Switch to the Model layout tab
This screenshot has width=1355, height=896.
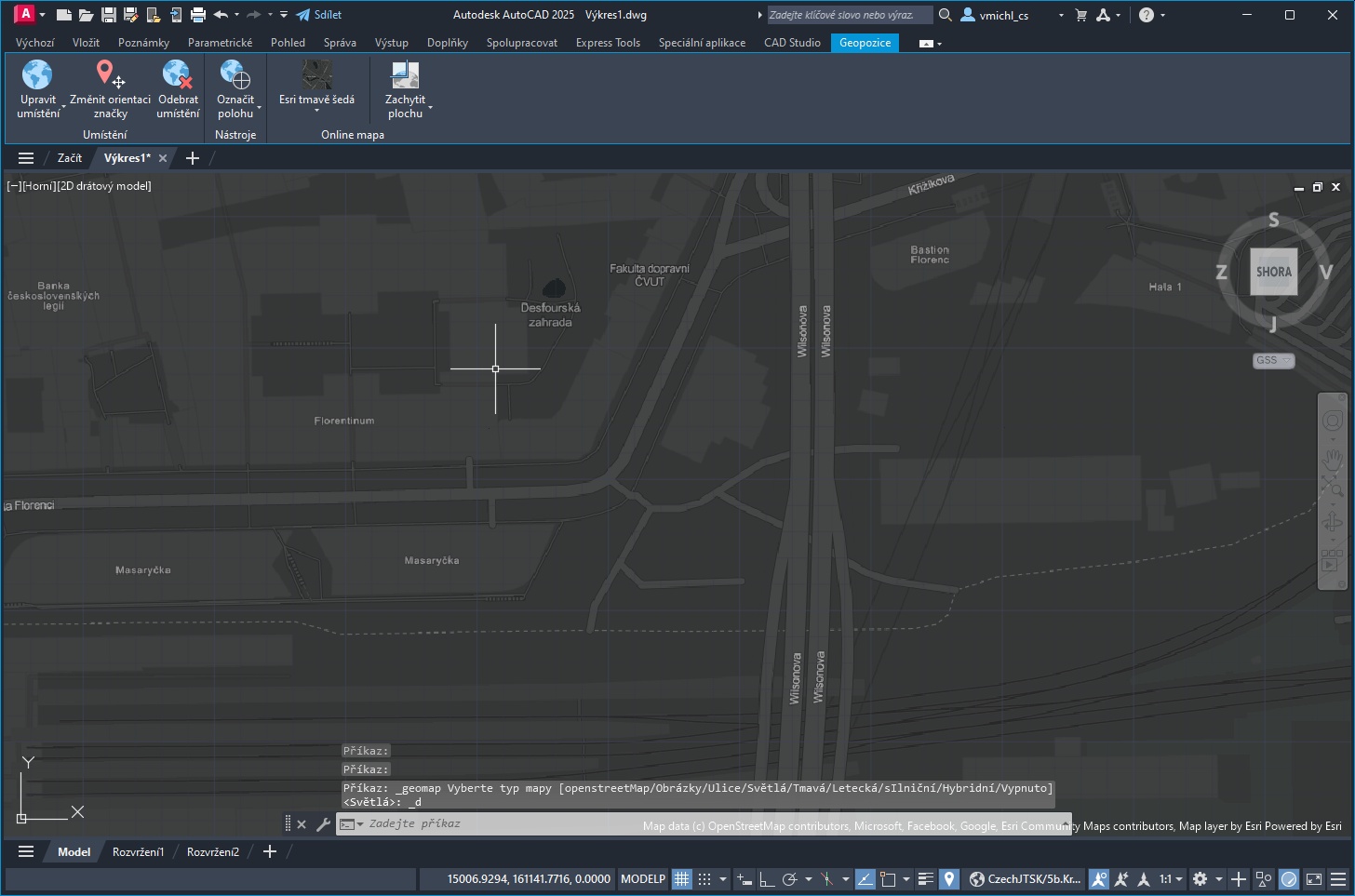[74, 851]
